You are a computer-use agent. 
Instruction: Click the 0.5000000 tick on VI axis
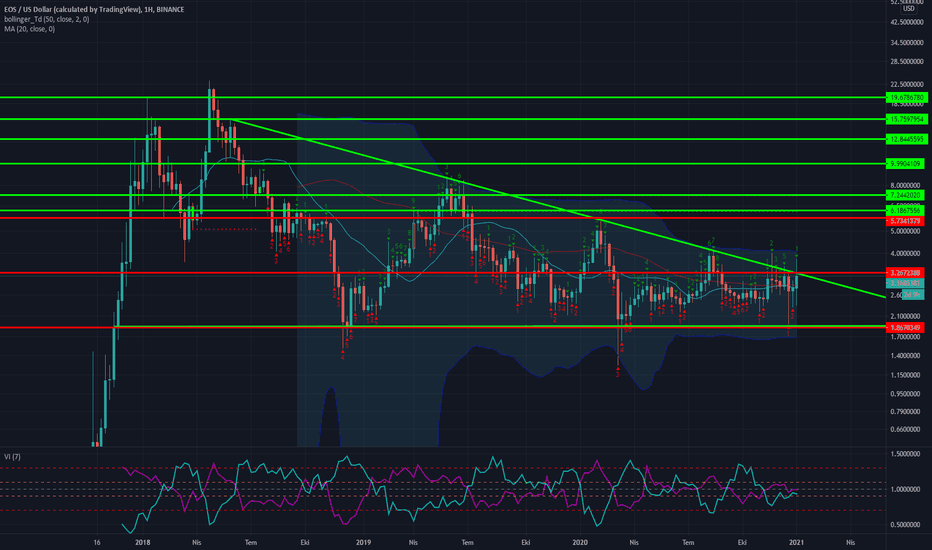tap(906, 525)
